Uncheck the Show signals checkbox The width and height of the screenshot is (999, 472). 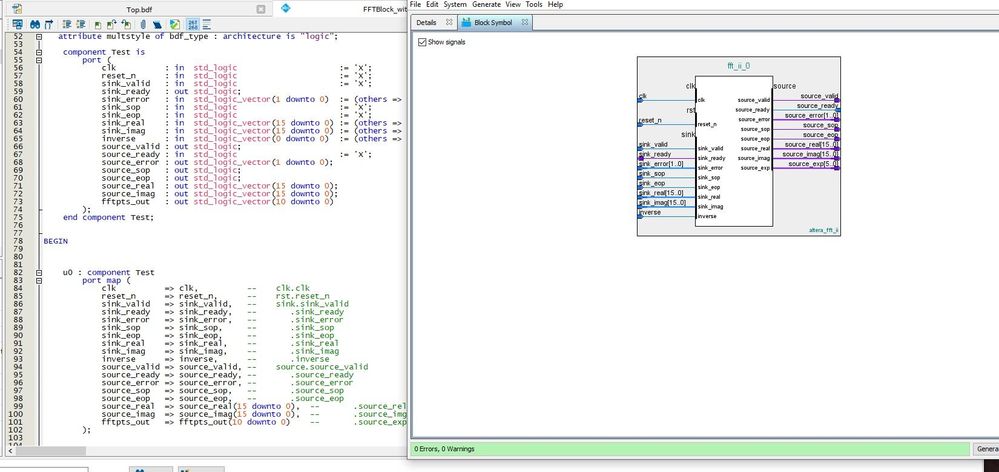coord(421,42)
